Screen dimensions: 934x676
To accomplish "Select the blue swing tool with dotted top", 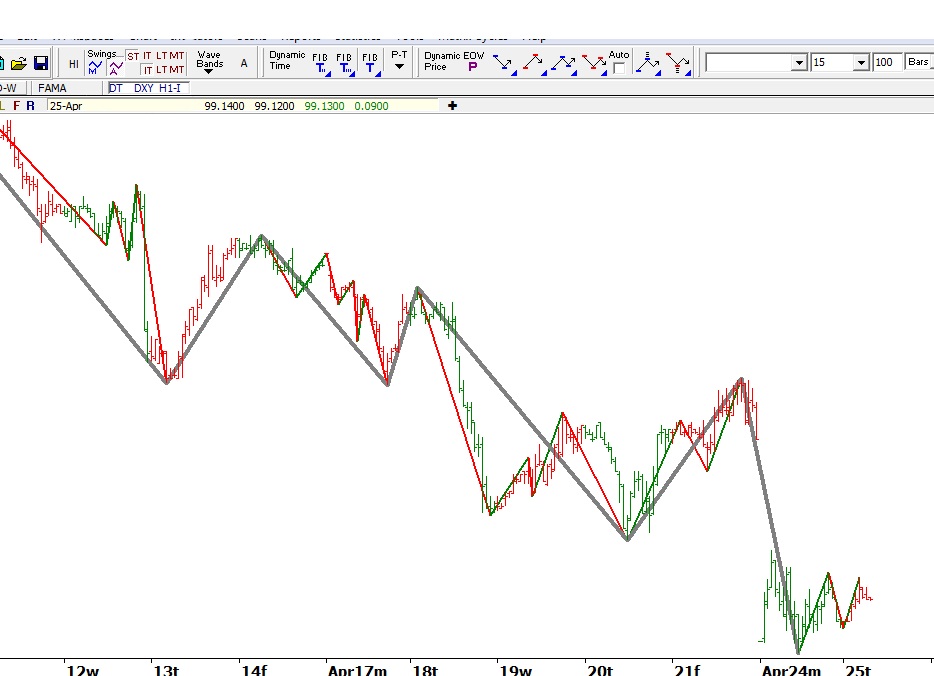I will (x=648, y=64).
